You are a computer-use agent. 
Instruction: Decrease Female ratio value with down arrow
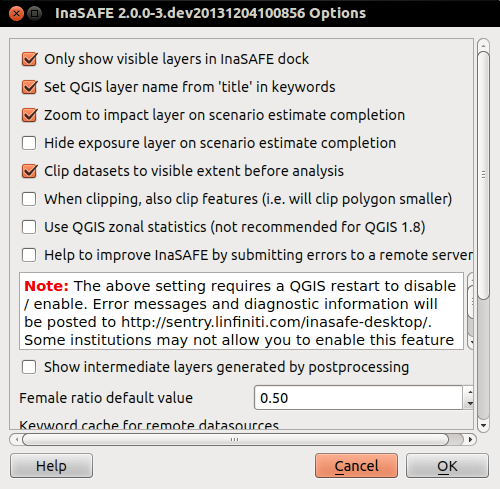click(469, 404)
